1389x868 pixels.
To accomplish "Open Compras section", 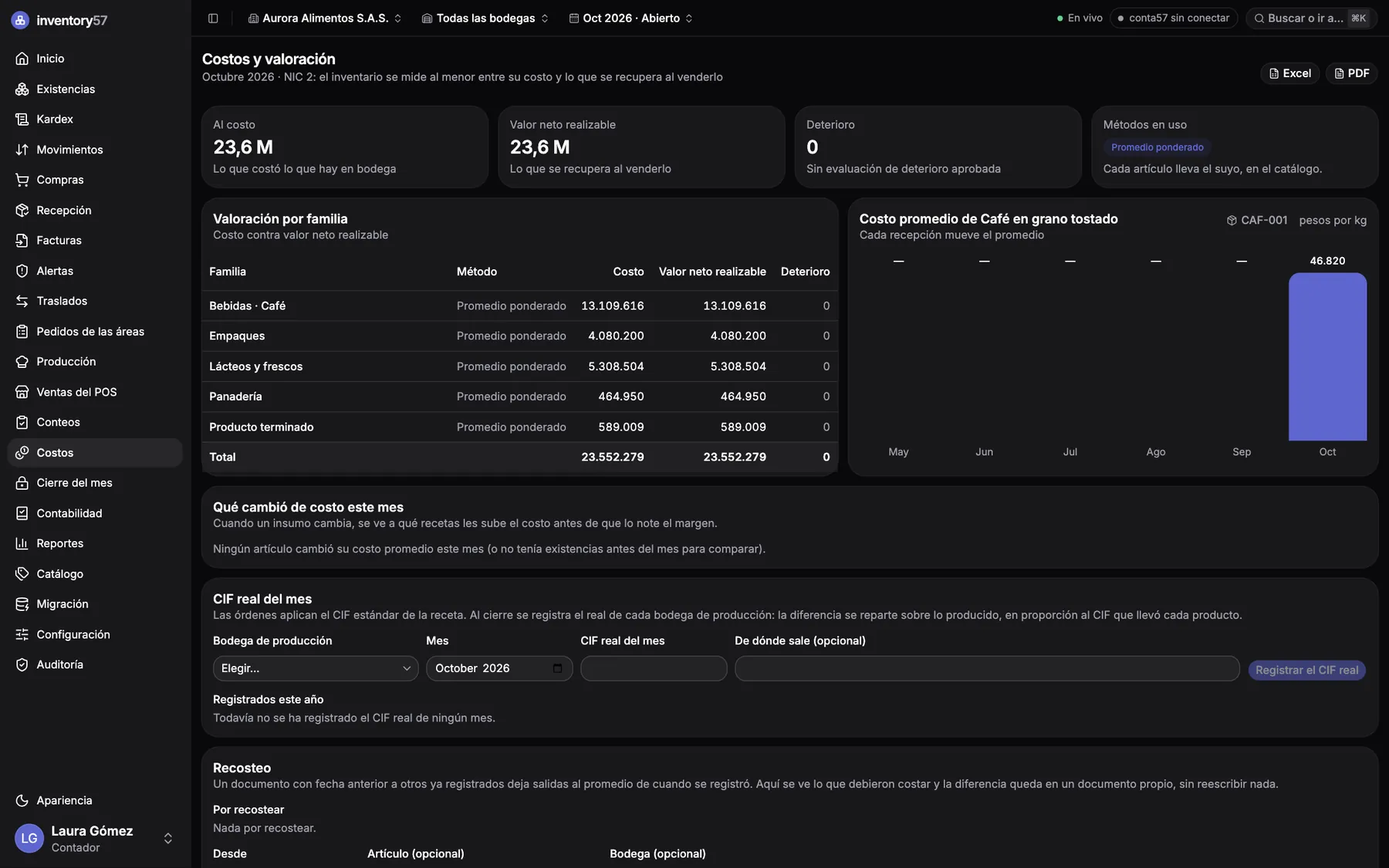I will click(x=95, y=180).
